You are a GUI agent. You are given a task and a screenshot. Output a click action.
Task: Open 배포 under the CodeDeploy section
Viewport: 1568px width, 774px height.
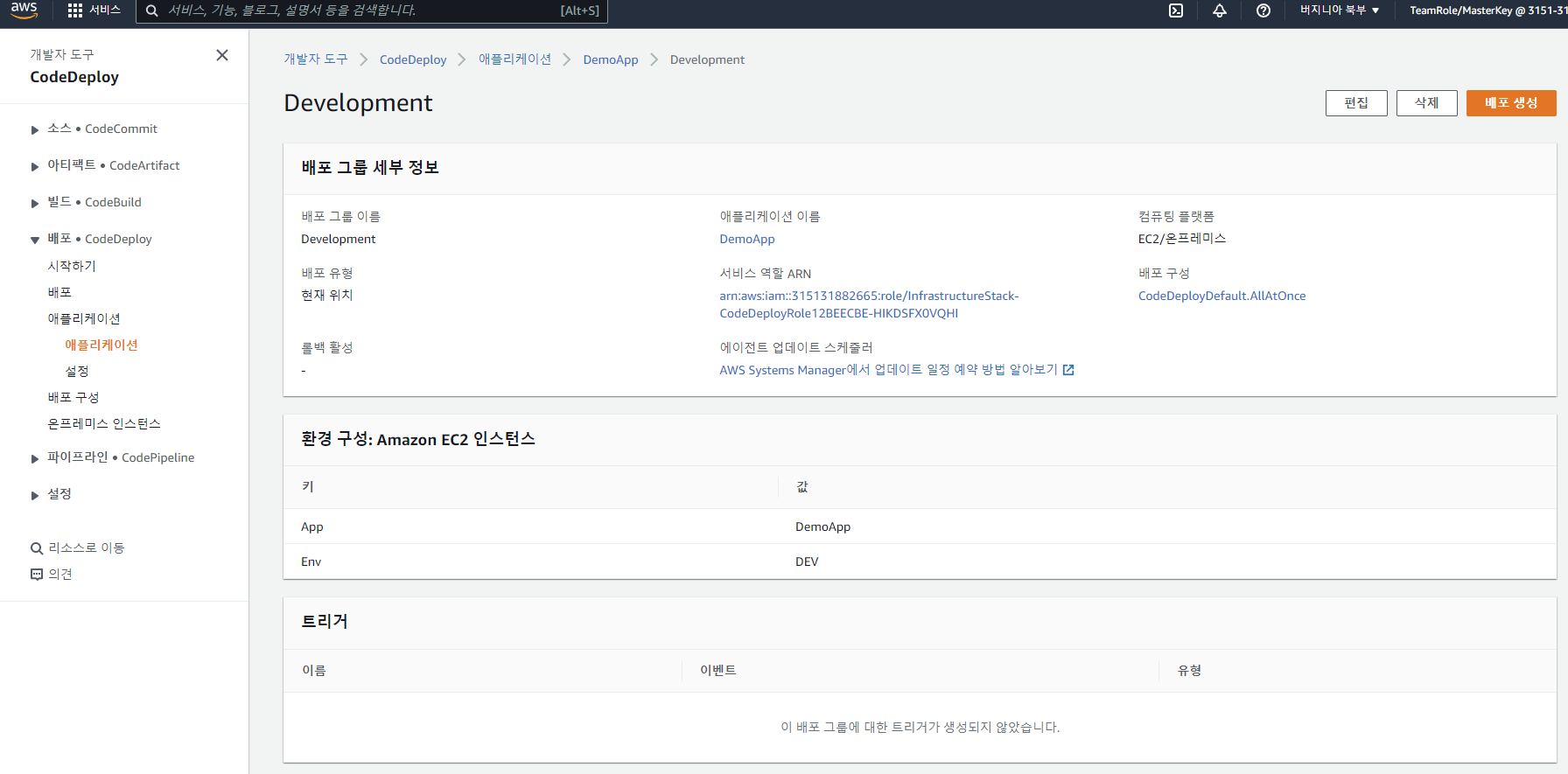click(x=59, y=292)
